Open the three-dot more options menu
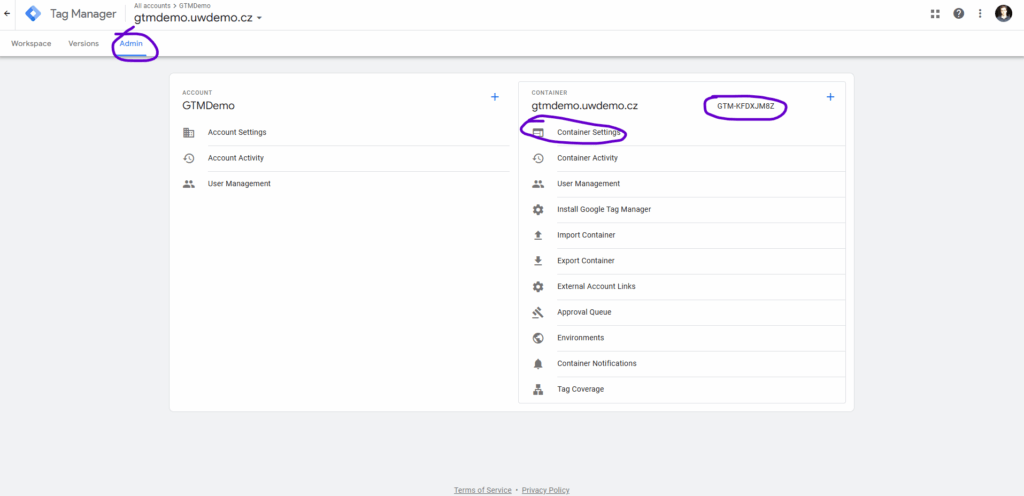This screenshot has width=1024, height=496. click(x=980, y=14)
